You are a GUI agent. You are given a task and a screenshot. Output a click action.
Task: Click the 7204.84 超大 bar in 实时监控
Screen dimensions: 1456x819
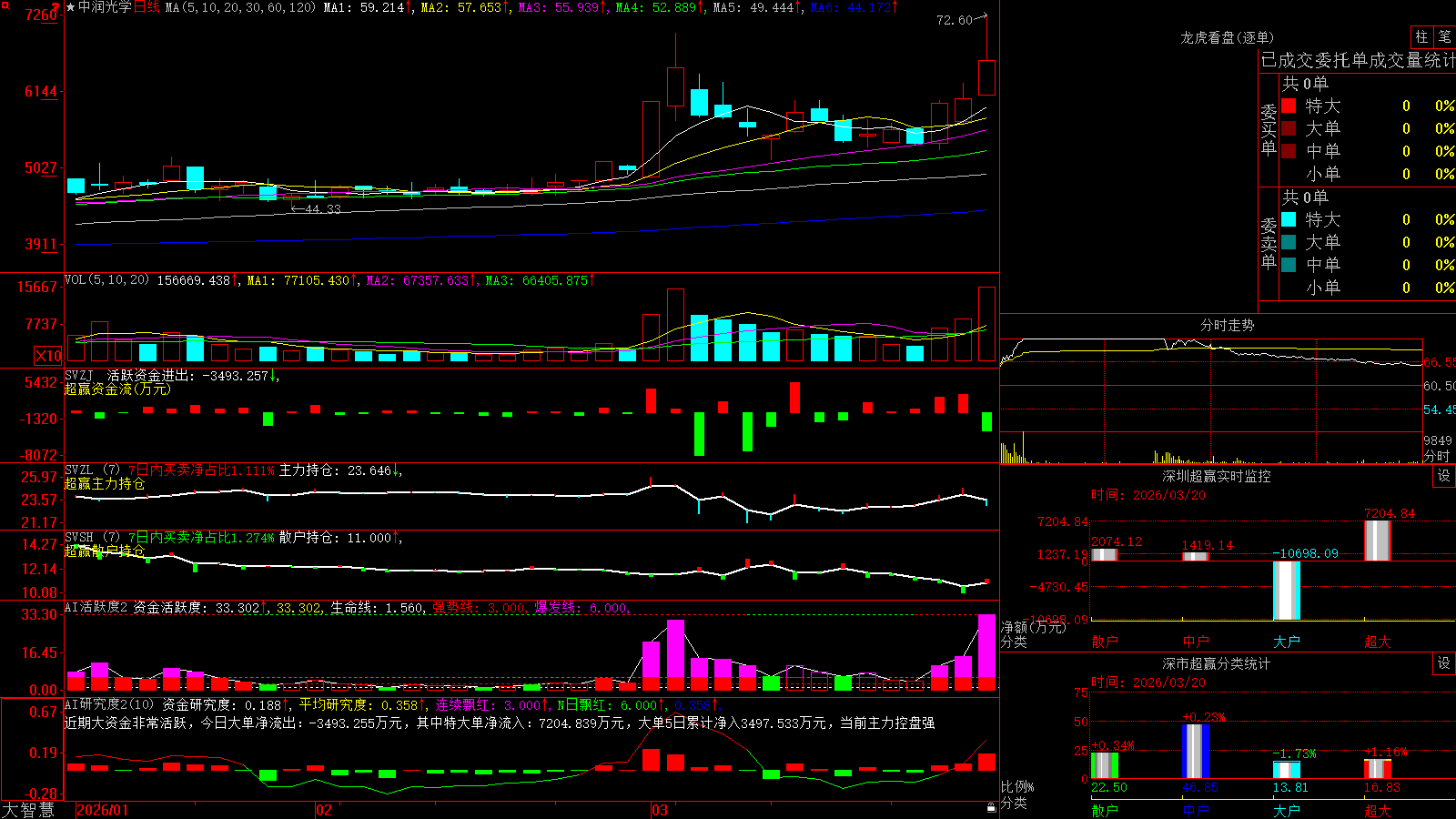[1378, 541]
